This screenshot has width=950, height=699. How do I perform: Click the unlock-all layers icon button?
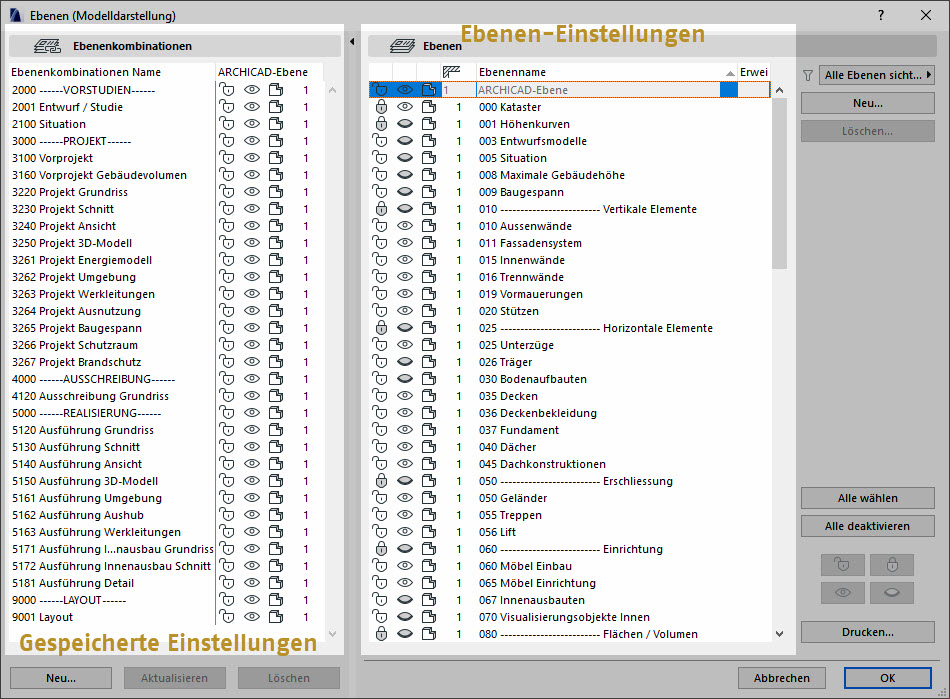pos(842,565)
